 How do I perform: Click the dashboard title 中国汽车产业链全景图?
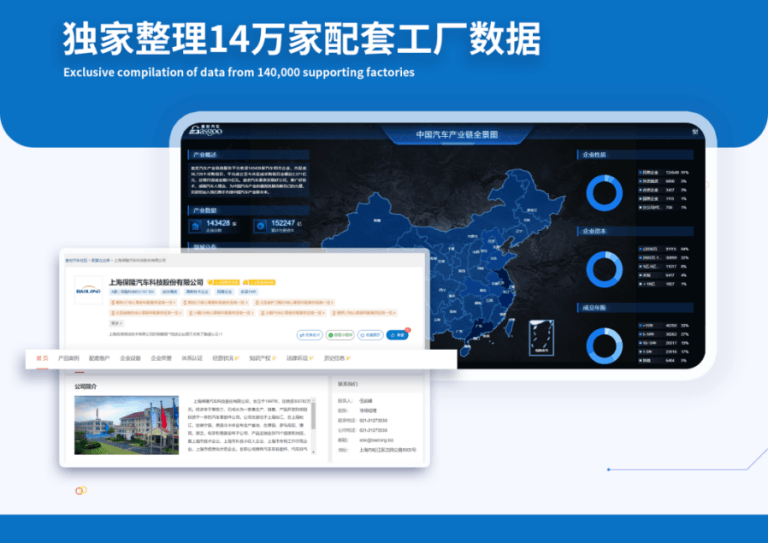pyautogui.click(x=457, y=134)
